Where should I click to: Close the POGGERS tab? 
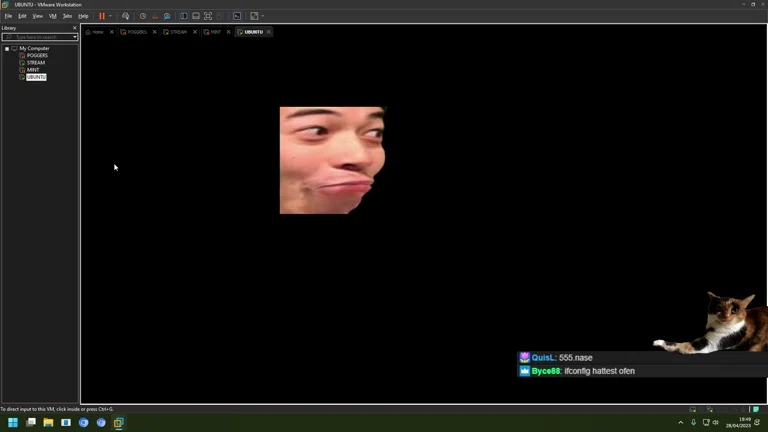[154, 32]
